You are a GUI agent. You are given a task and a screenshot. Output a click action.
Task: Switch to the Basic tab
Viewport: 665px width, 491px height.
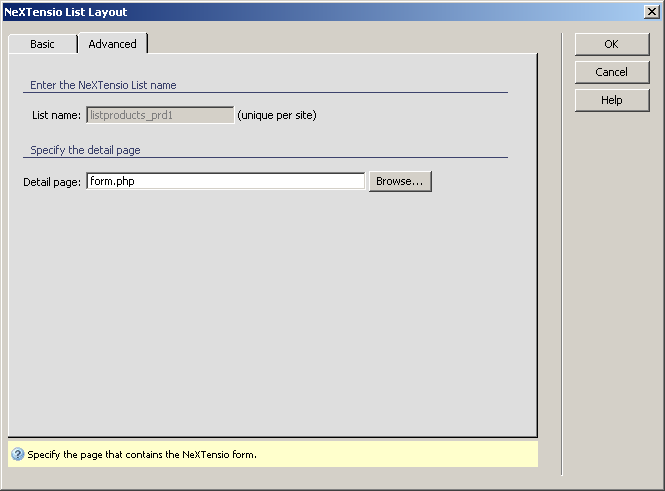pos(42,44)
